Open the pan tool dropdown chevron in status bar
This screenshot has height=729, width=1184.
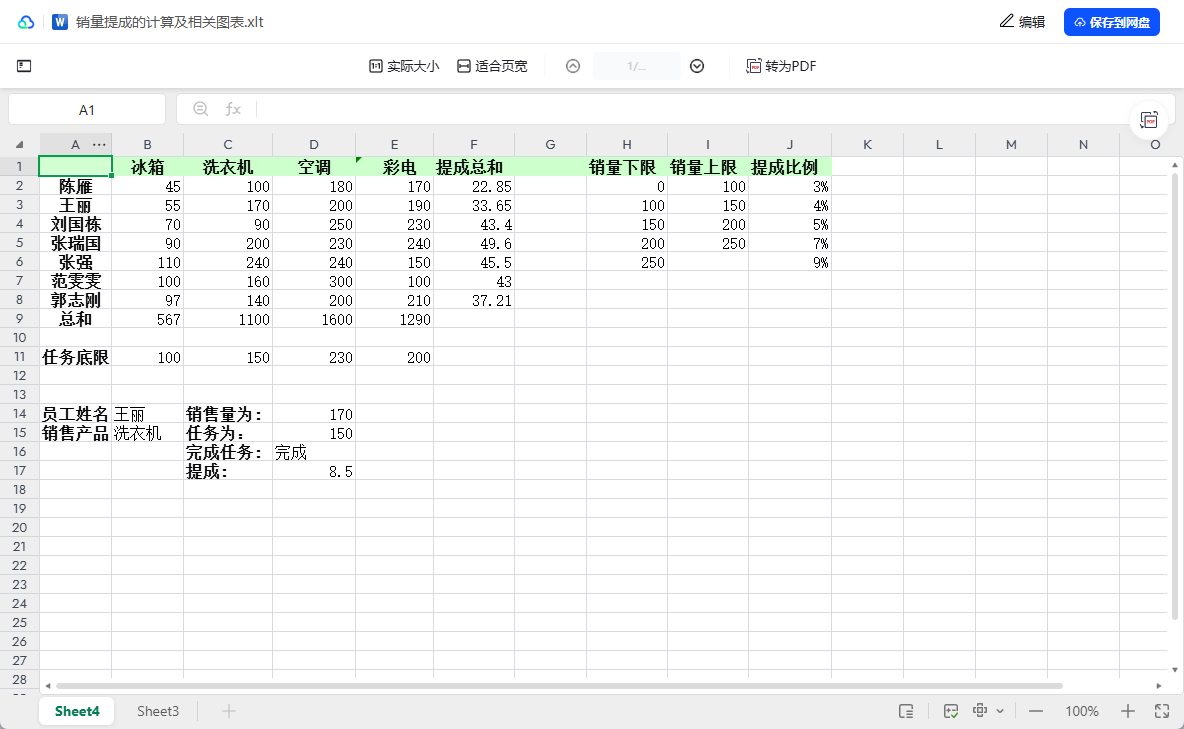click(x=1000, y=711)
